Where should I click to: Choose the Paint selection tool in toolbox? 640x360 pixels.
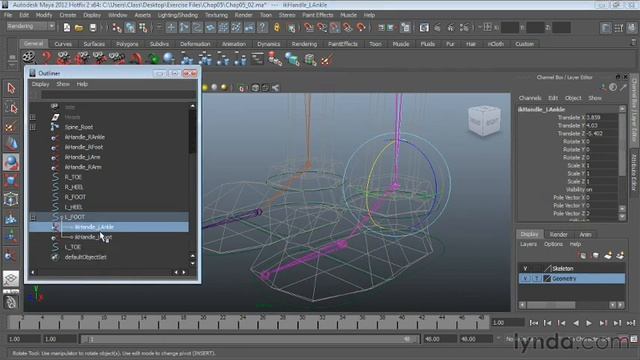click(x=11, y=127)
